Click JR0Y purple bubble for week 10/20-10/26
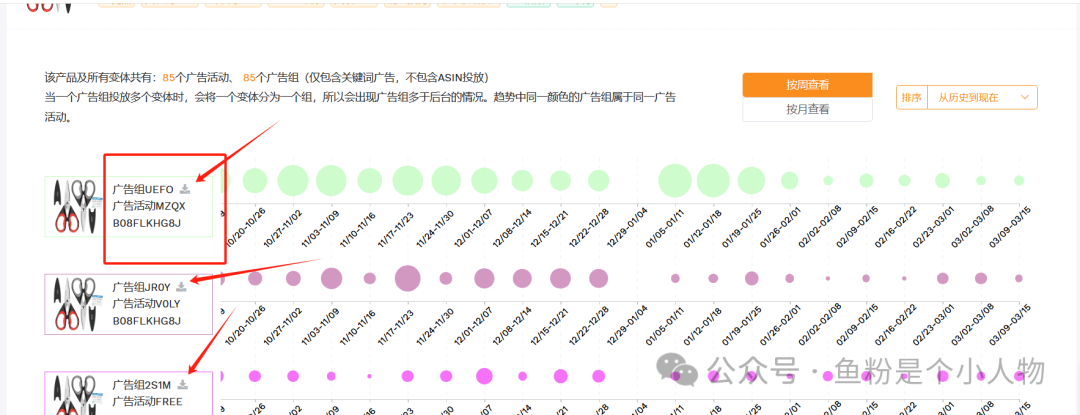The width and height of the screenshot is (1080, 415). [255, 278]
